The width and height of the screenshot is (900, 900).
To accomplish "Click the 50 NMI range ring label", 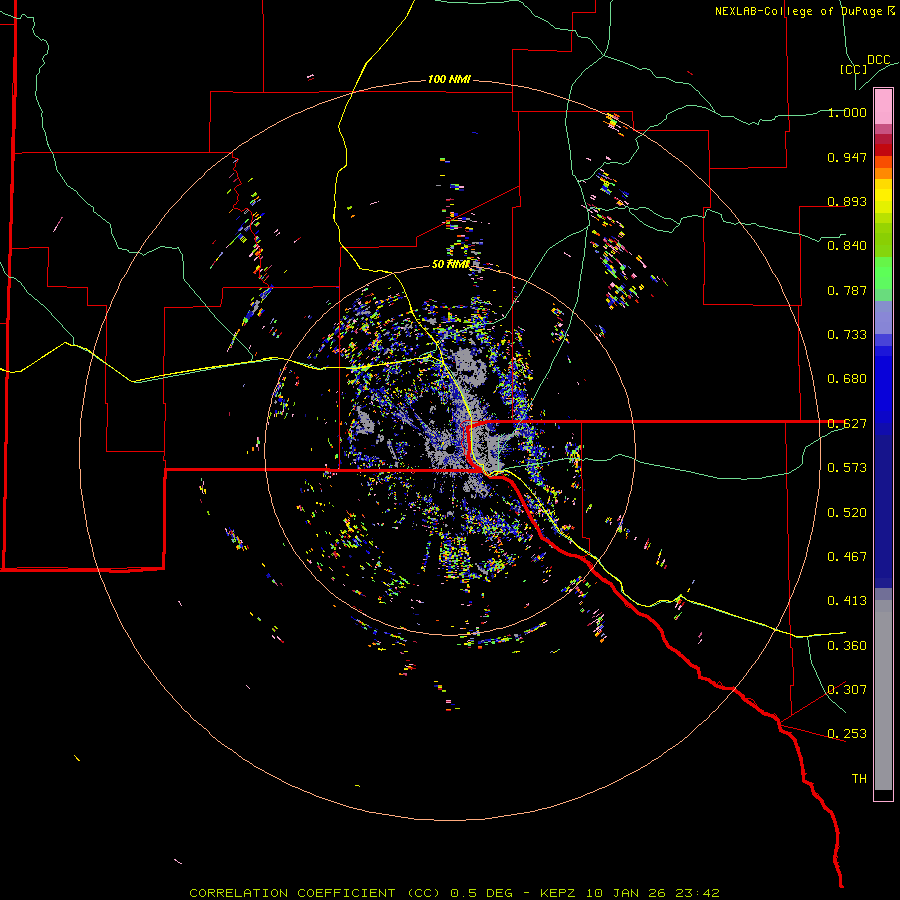I will point(451,264).
